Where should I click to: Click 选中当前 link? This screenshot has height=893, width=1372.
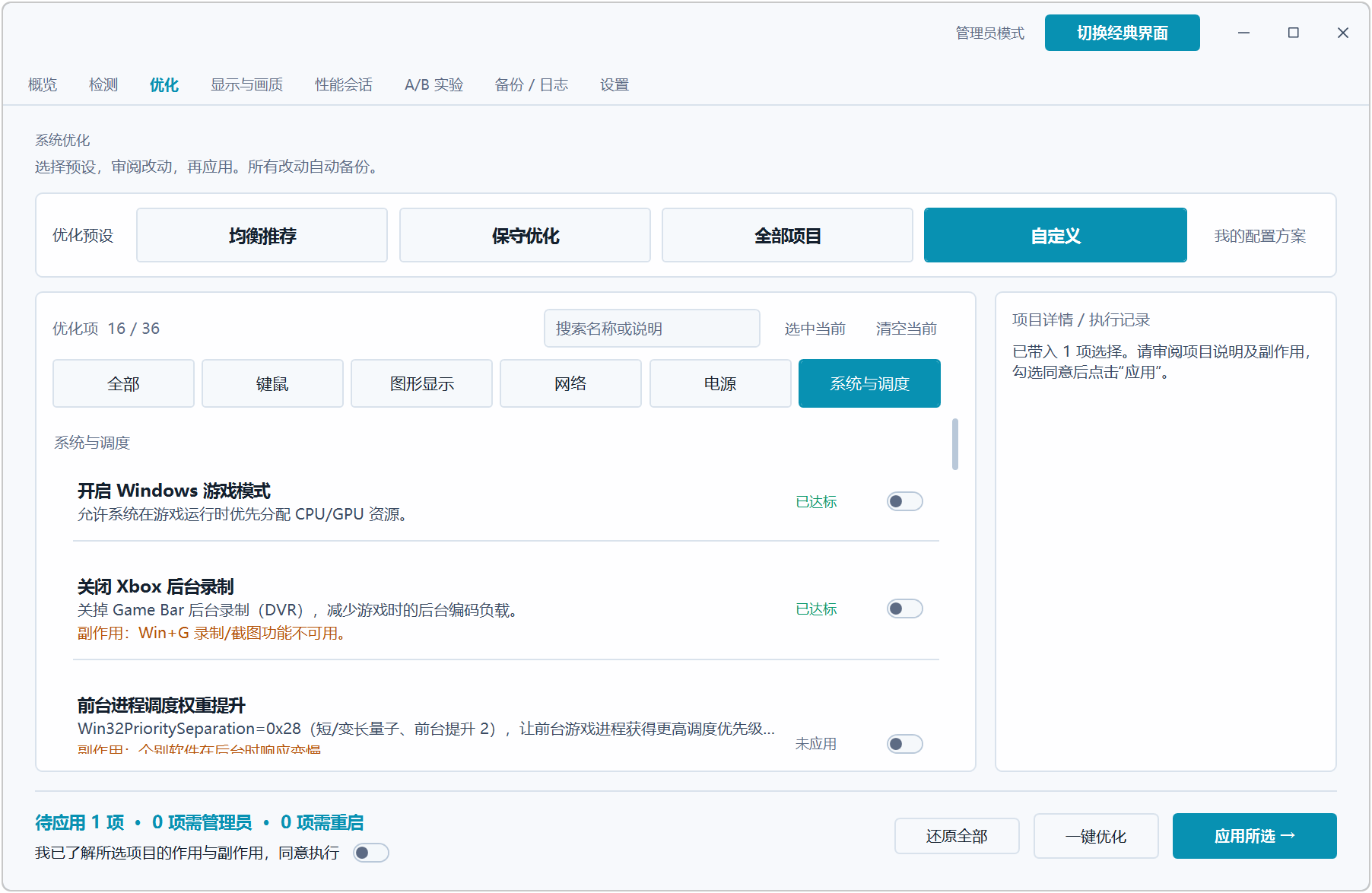point(815,329)
